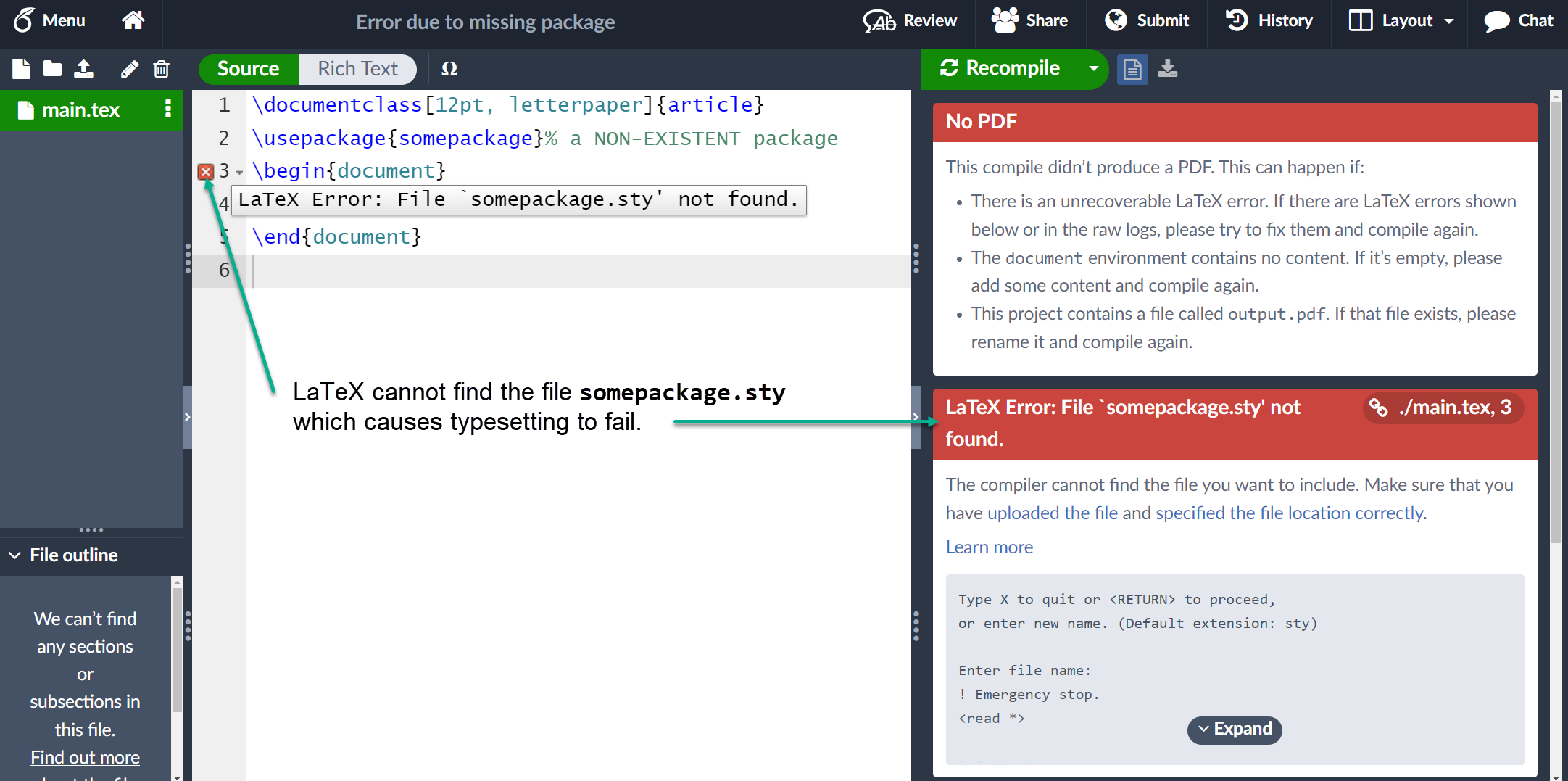Screen dimensions: 1568x781
Task: View the project History
Action: (x=1269, y=21)
